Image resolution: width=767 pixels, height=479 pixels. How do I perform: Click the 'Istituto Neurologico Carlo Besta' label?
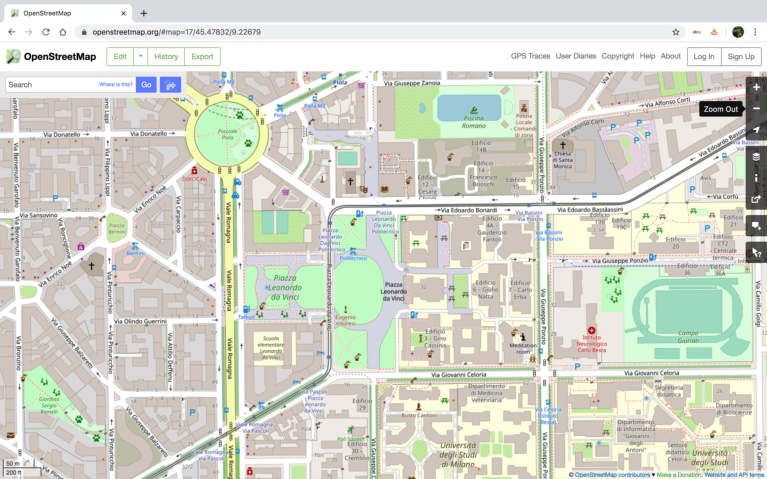591,343
